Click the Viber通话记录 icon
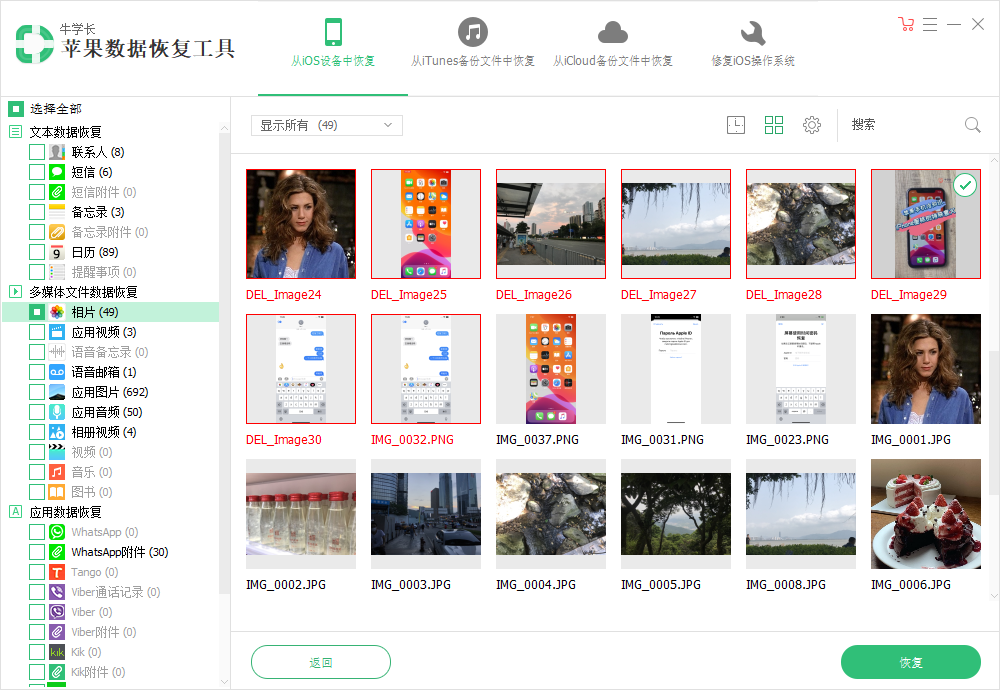The image size is (1000, 690). click(57, 592)
